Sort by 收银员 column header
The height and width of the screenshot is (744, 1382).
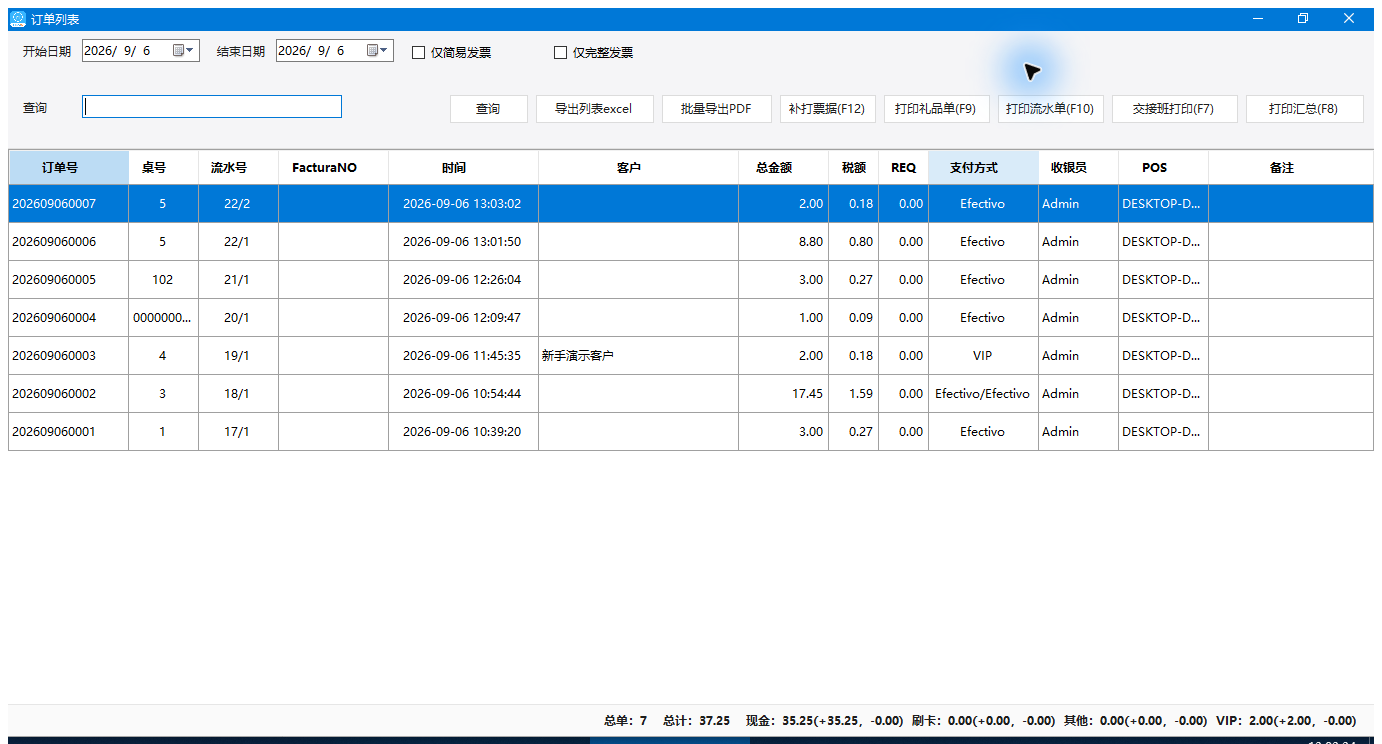click(x=1079, y=168)
